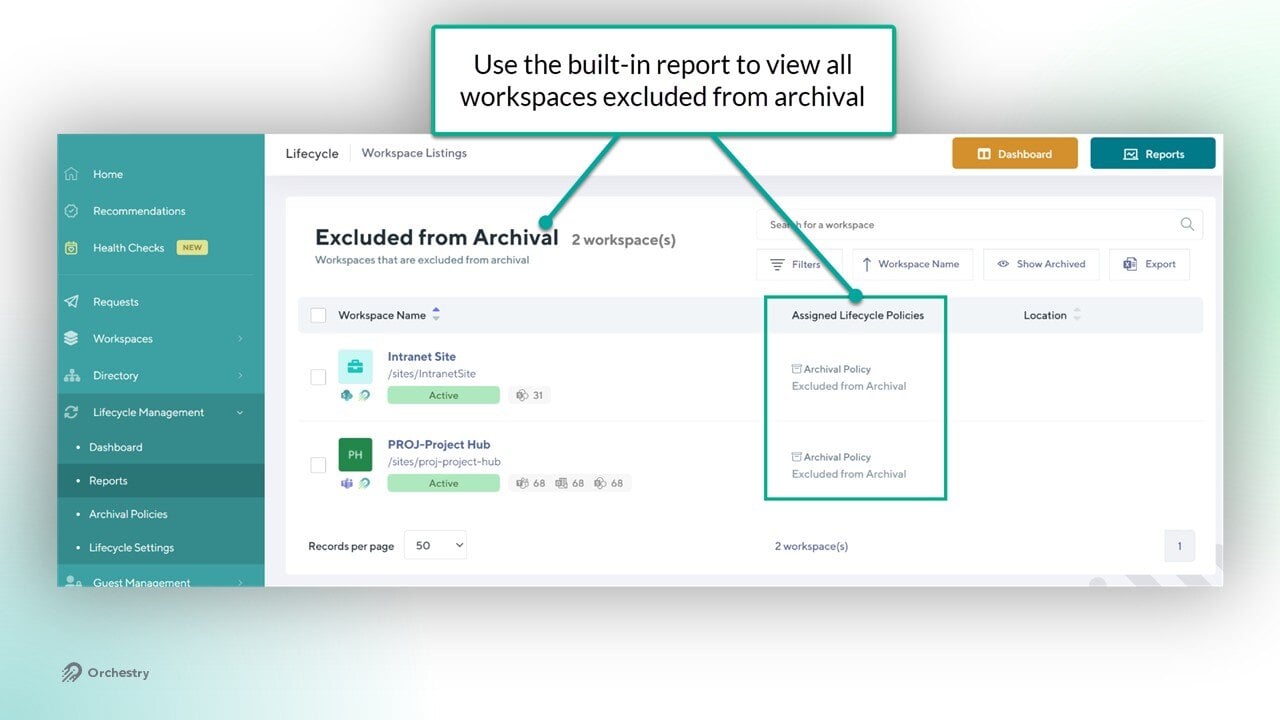Click the first 68 count badge for PROJ-Project Hub
1280x720 pixels.
click(530, 483)
